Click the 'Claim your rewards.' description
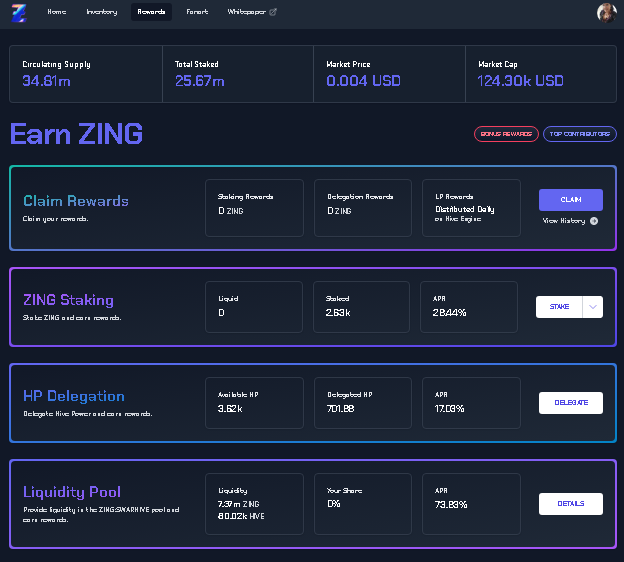This screenshot has height=562, width=624. pos(55,219)
